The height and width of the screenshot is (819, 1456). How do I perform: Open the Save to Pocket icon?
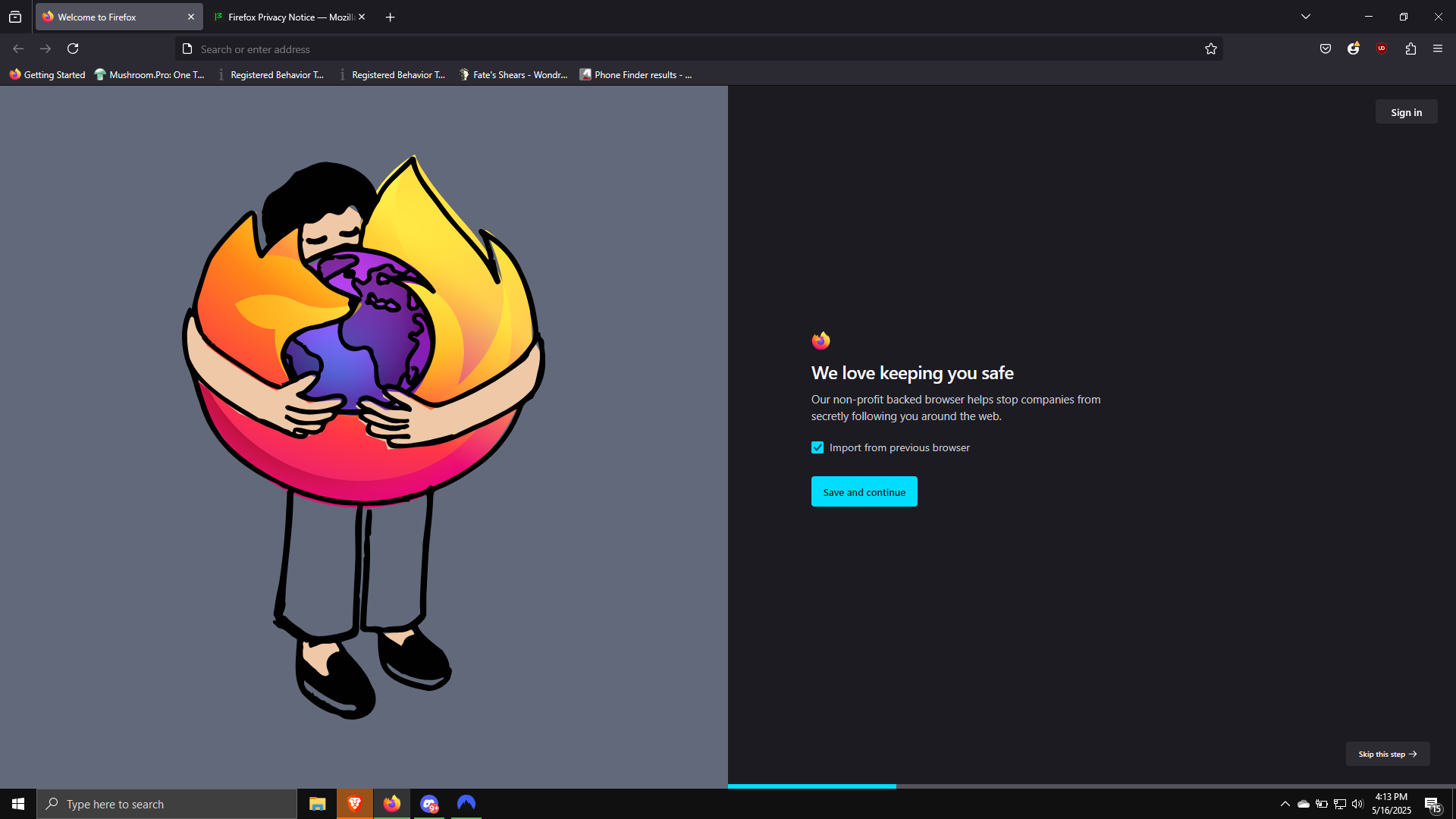coord(1325,49)
